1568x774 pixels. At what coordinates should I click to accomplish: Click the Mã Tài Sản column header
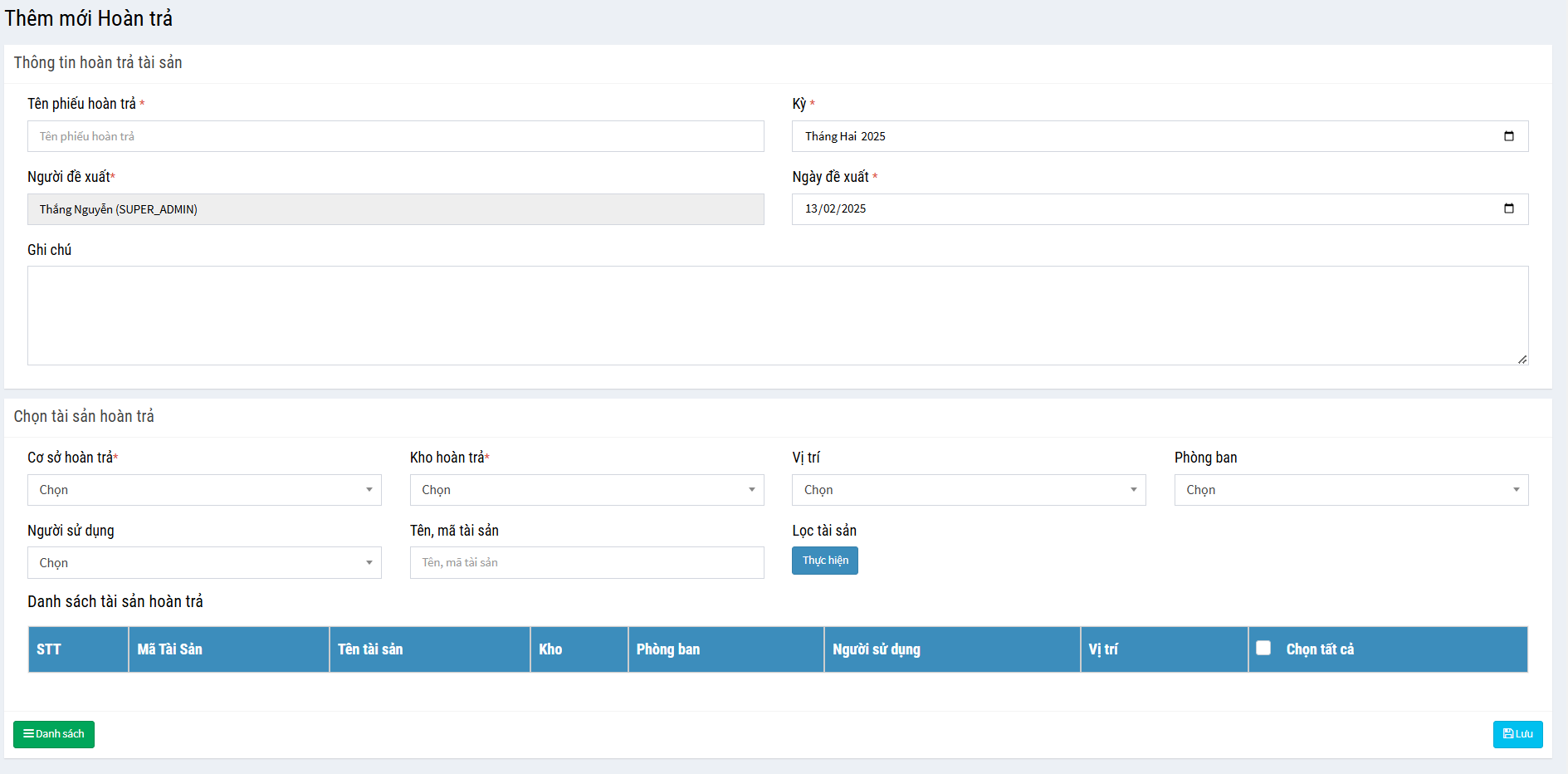click(x=170, y=649)
